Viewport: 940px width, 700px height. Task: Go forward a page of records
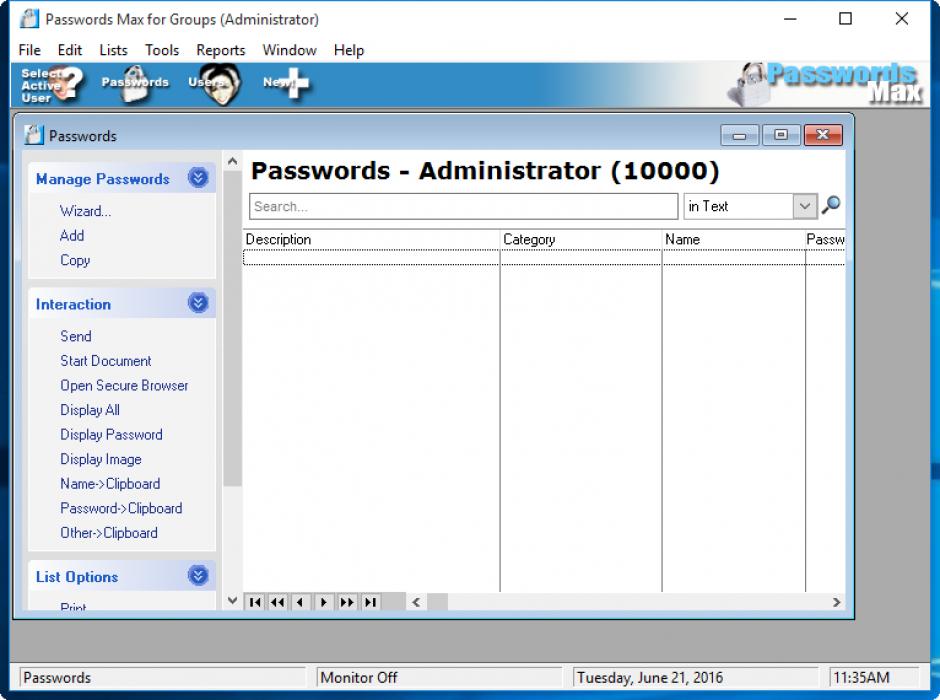point(347,602)
